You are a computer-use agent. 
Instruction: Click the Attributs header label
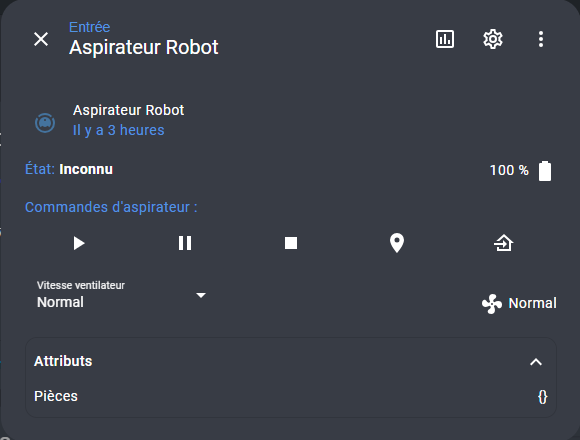click(63, 361)
